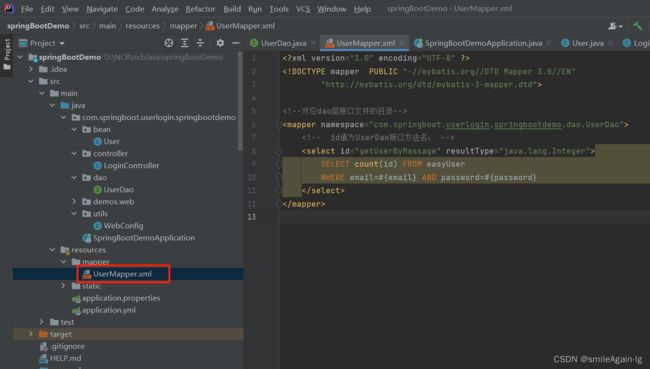Click the mapper breadcrumb in navigation bar

183,26
